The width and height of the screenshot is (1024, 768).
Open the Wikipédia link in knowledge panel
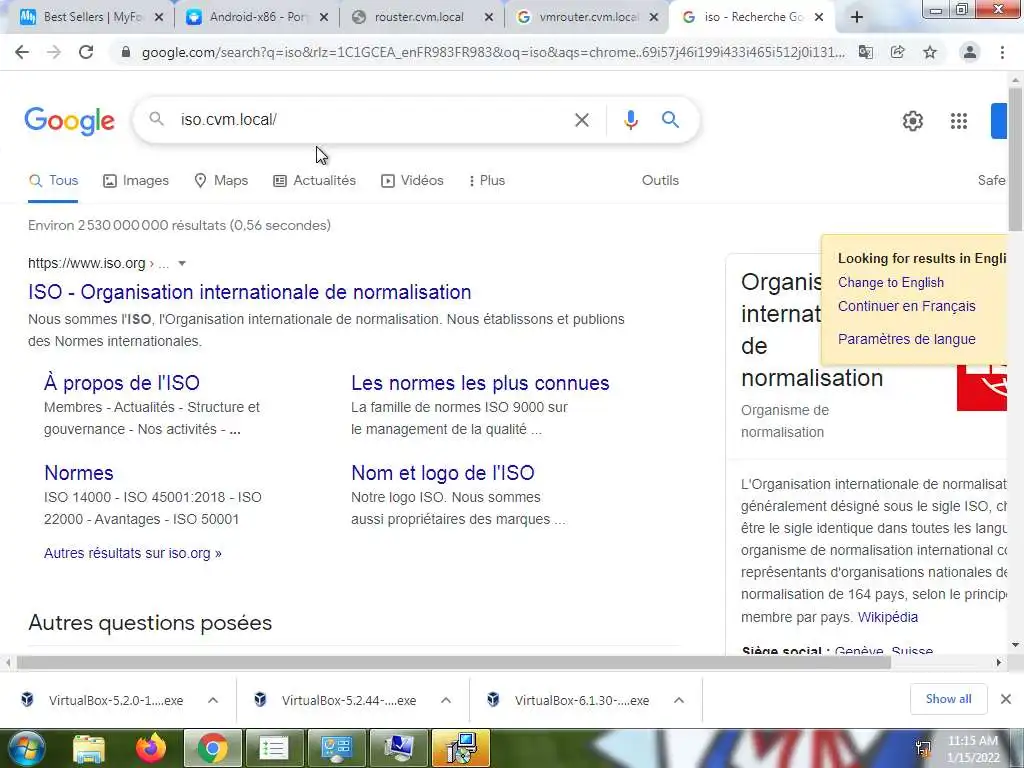888,617
